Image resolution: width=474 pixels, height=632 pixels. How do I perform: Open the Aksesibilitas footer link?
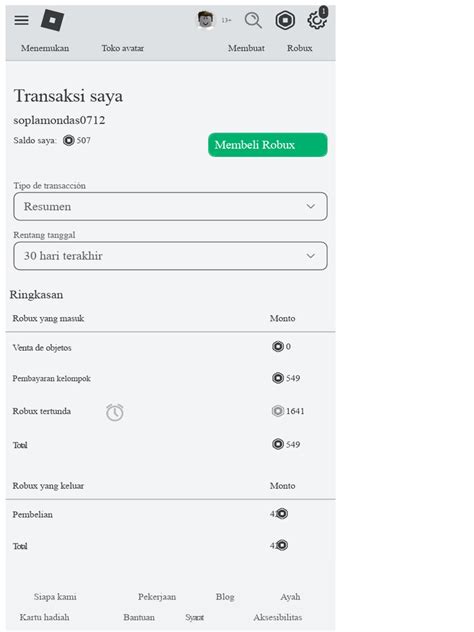pyautogui.click(x=278, y=617)
